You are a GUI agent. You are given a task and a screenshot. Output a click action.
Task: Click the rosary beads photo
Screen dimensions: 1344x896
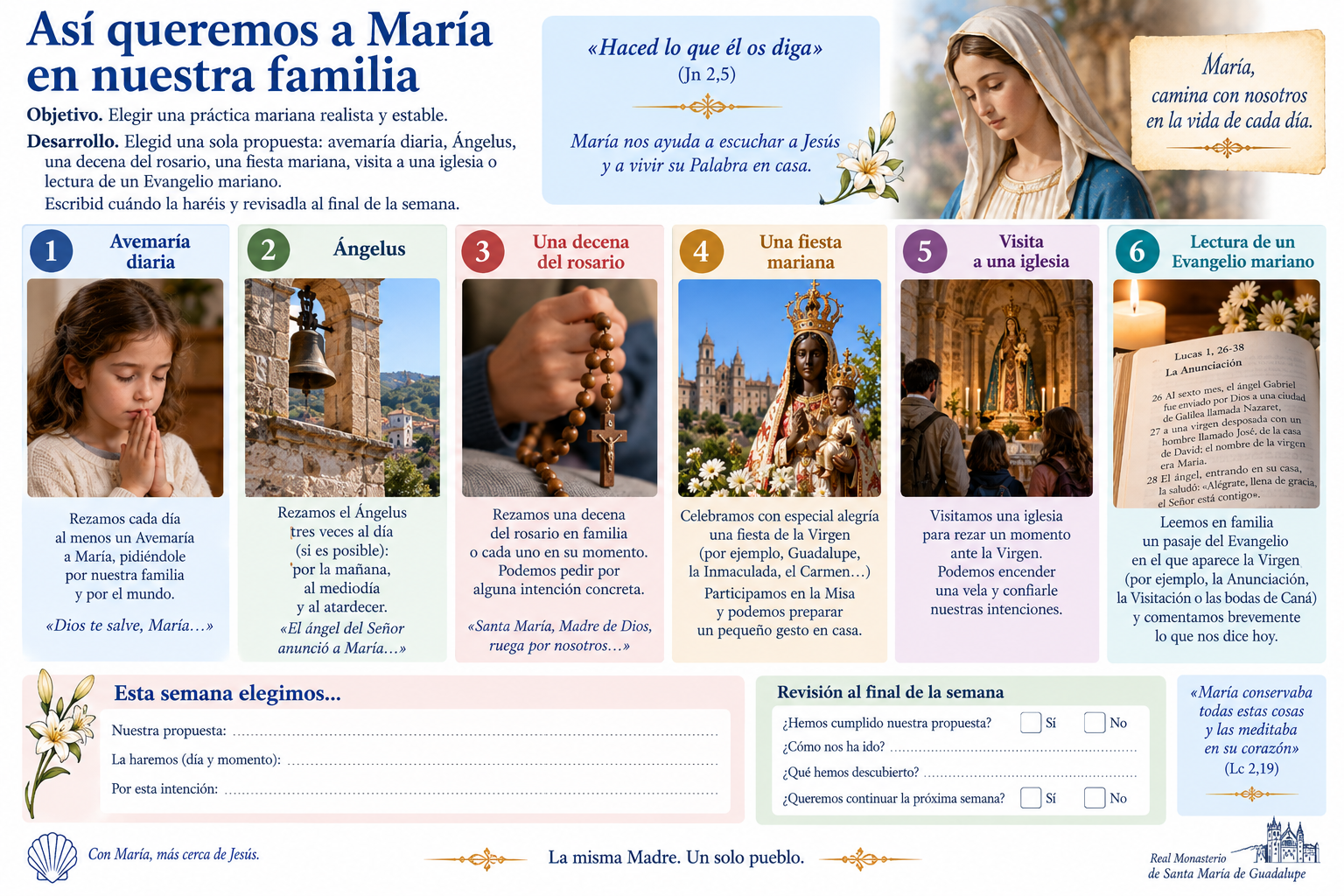pyautogui.click(x=559, y=388)
